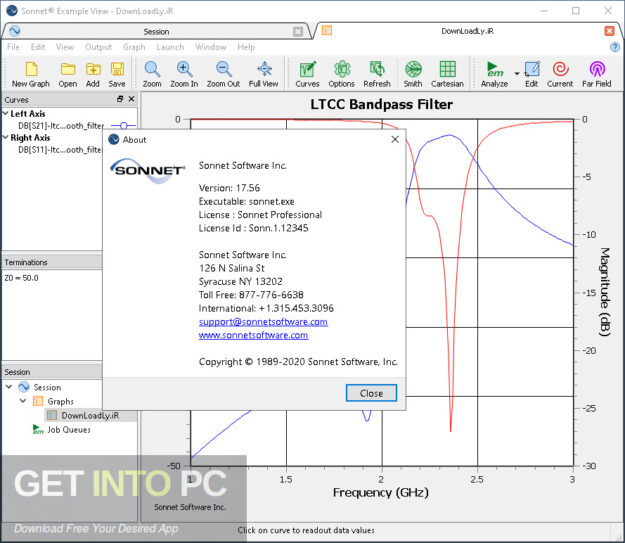
Task: Open the Current density viewer
Action: (x=560, y=74)
